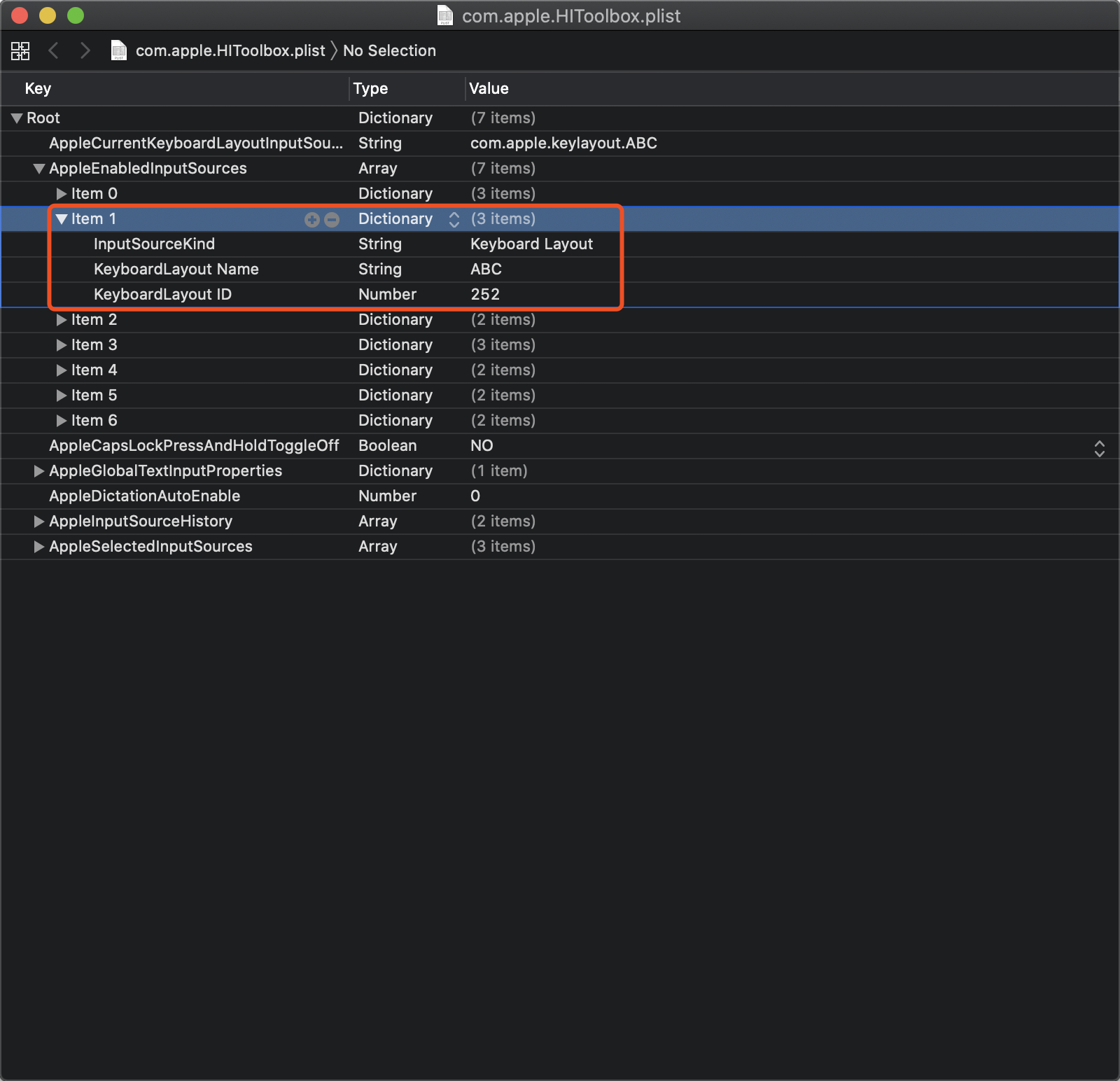Viewport: 1120px width, 1081px height.
Task: Click Item 0 (3 items) value
Action: (x=503, y=193)
